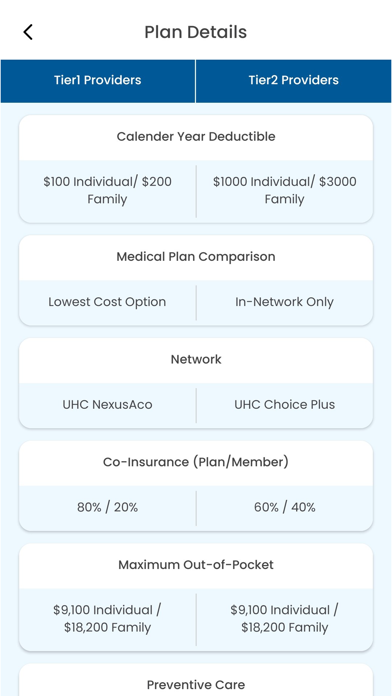Tap the $100 Individual/ $200 Family cell
The width and height of the screenshot is (392, 696).
107,190
